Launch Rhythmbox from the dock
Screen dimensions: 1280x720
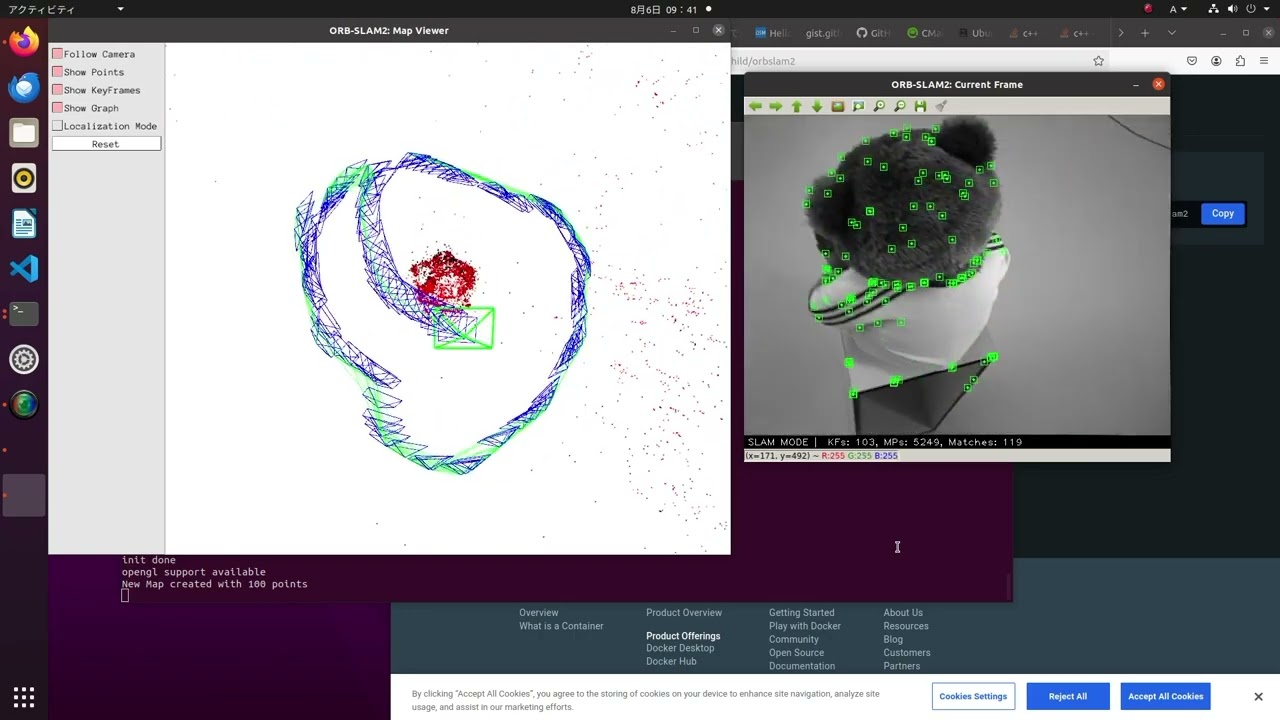click(x=24, y=178)
